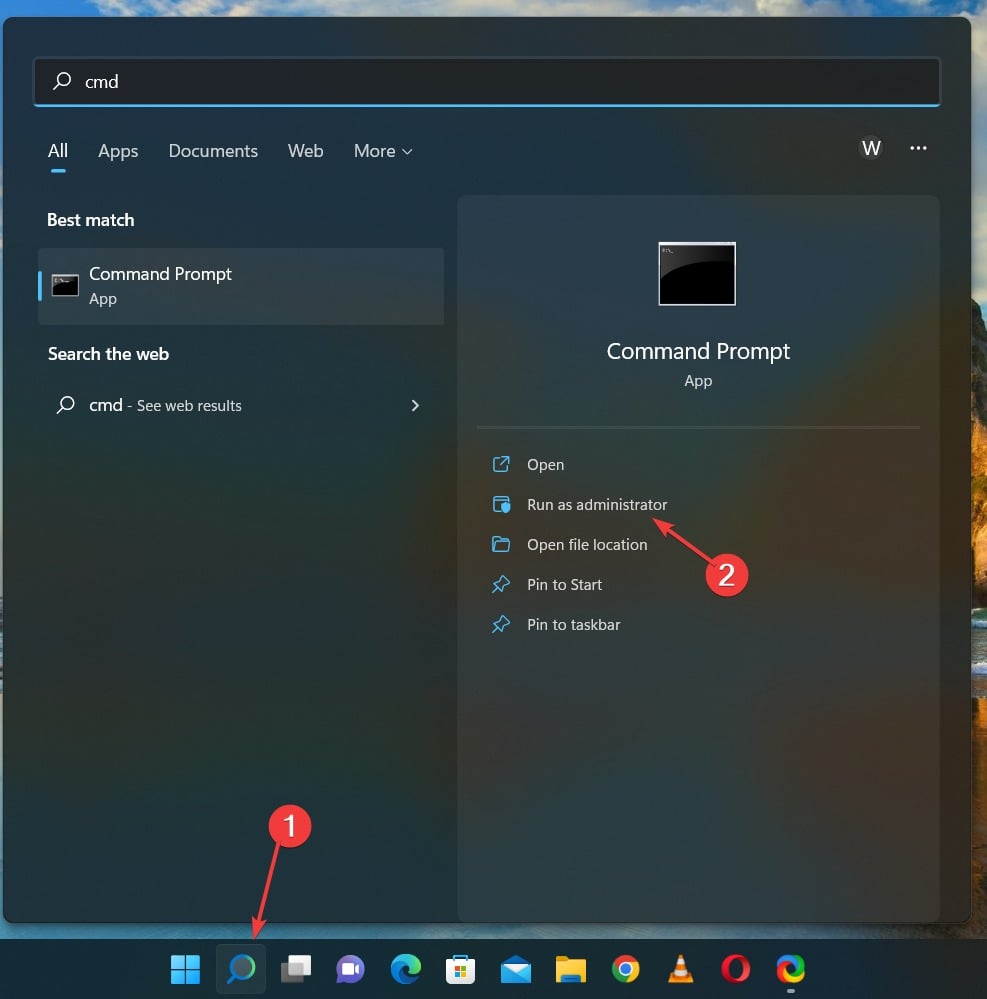The height and width of the screenshot is (999, 987).
Task: Click the Windows Start button
Action: click(x=185, y=969)
